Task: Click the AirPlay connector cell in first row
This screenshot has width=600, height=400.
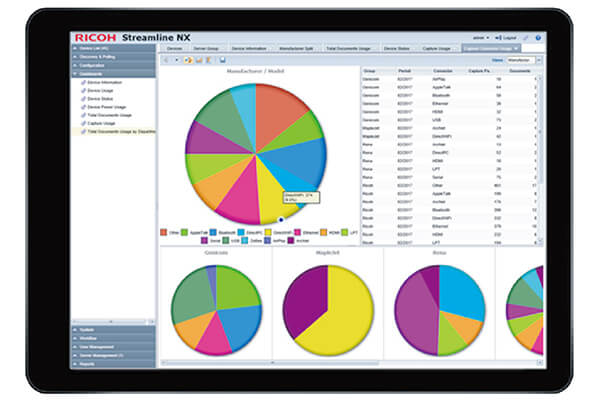Action: point(439,79)
